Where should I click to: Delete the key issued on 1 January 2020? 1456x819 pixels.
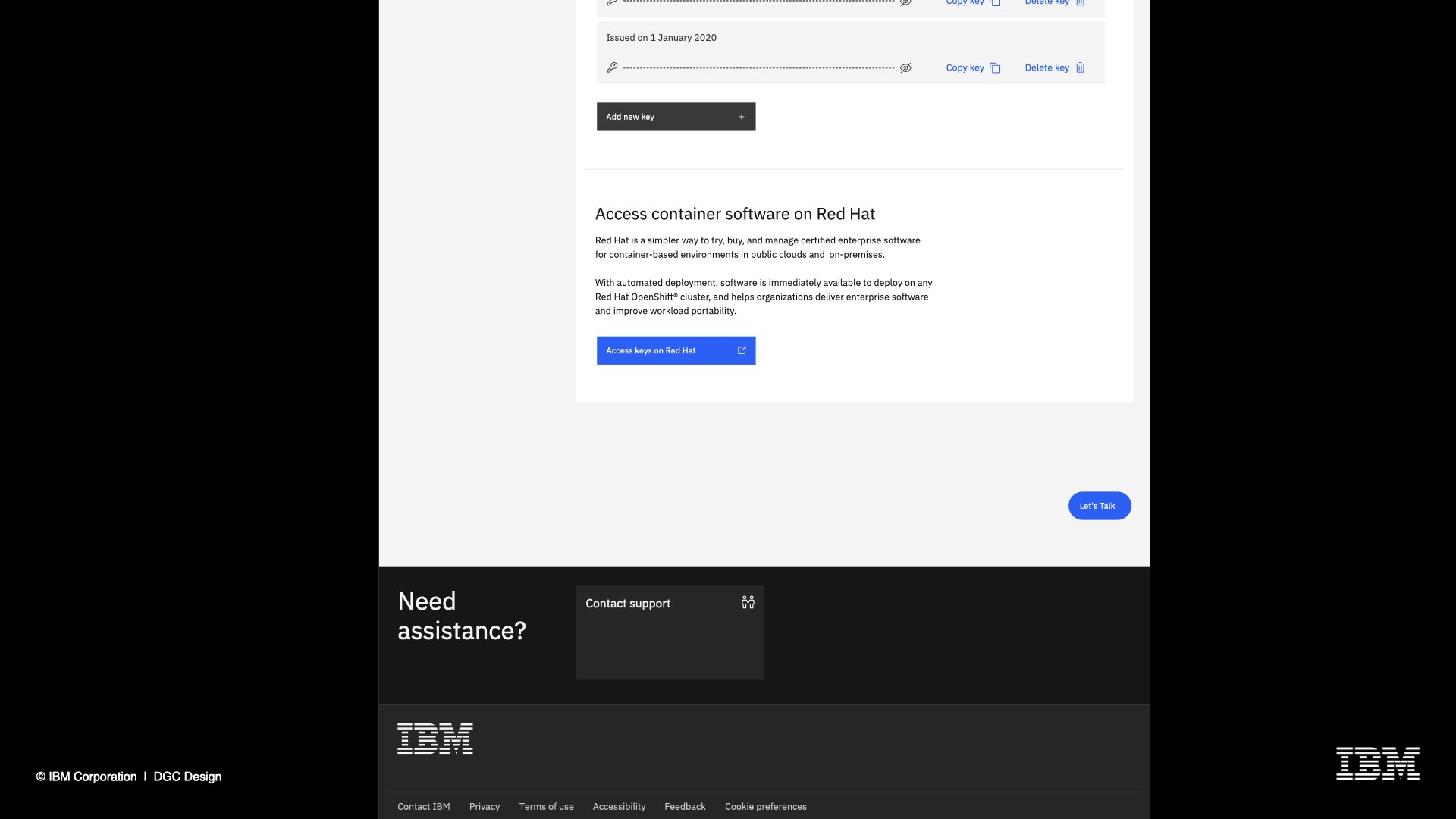1055,68
